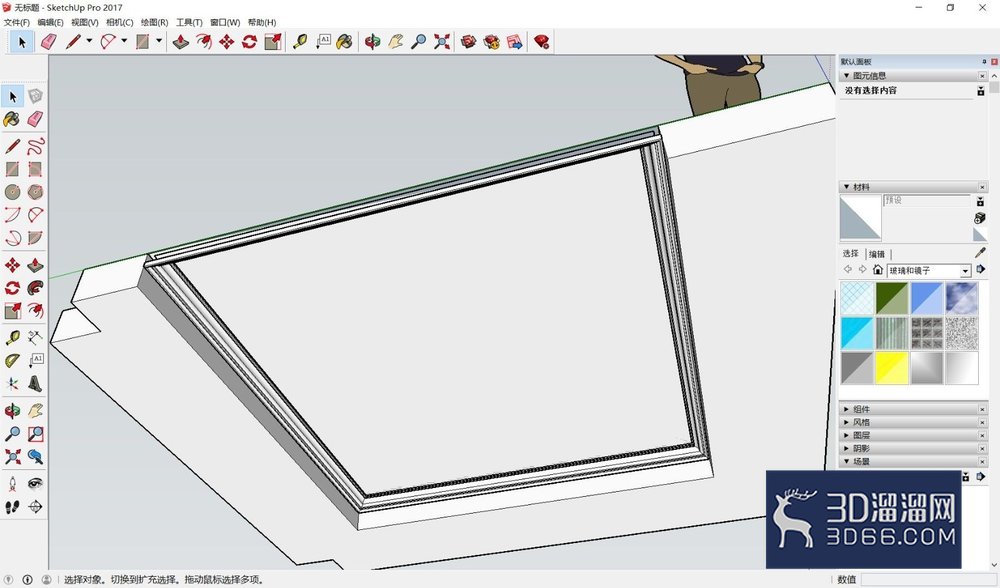Expand the 组件 panel
This screenshot has width=1000, height=588.
[846, 409]
